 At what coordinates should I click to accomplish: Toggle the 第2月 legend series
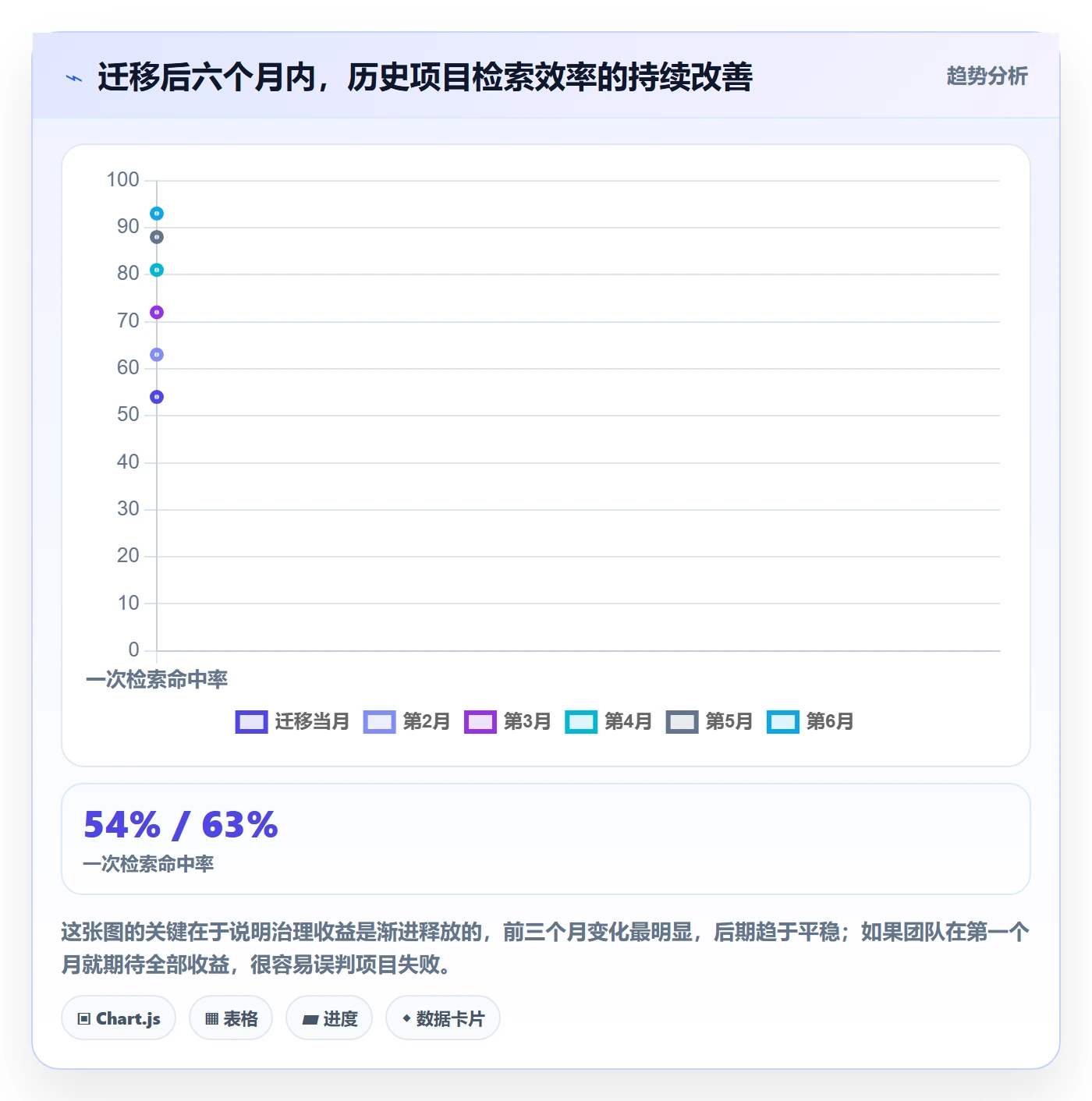click(406, 721)
